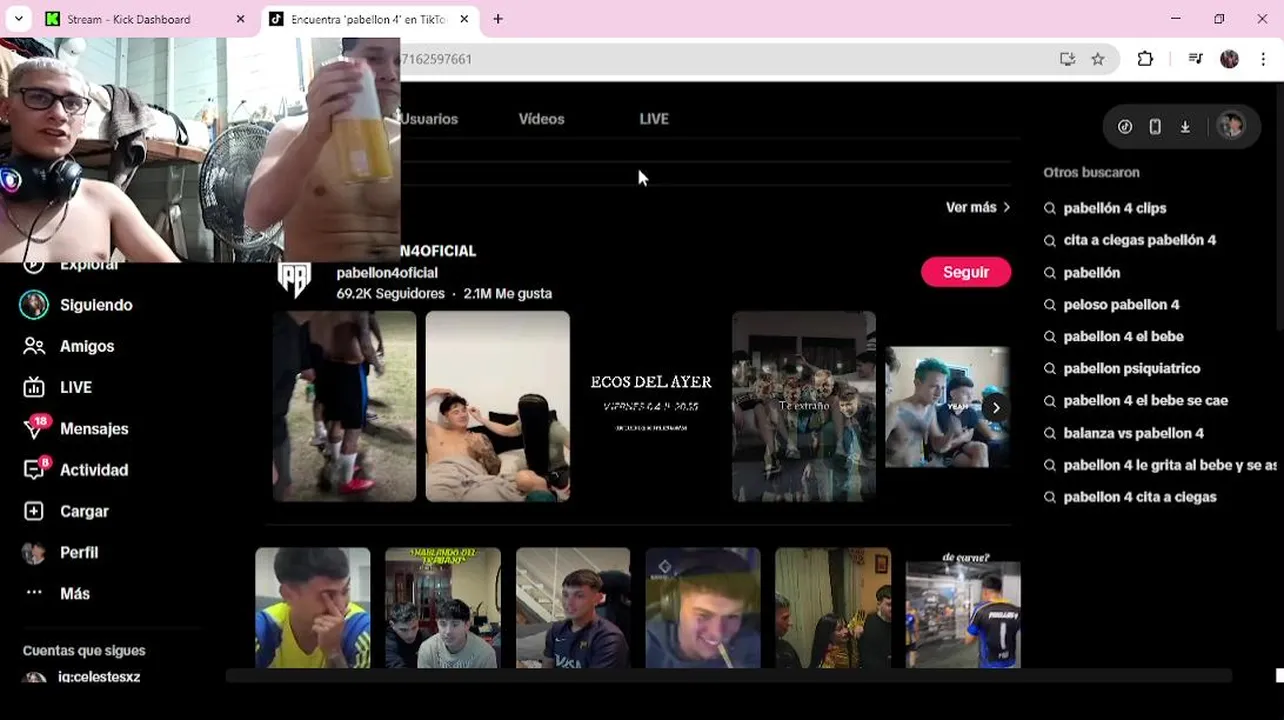Open Chrome three-dot menu
The width and height of the screenshot is (1284, 720).
pos(1264,59)
